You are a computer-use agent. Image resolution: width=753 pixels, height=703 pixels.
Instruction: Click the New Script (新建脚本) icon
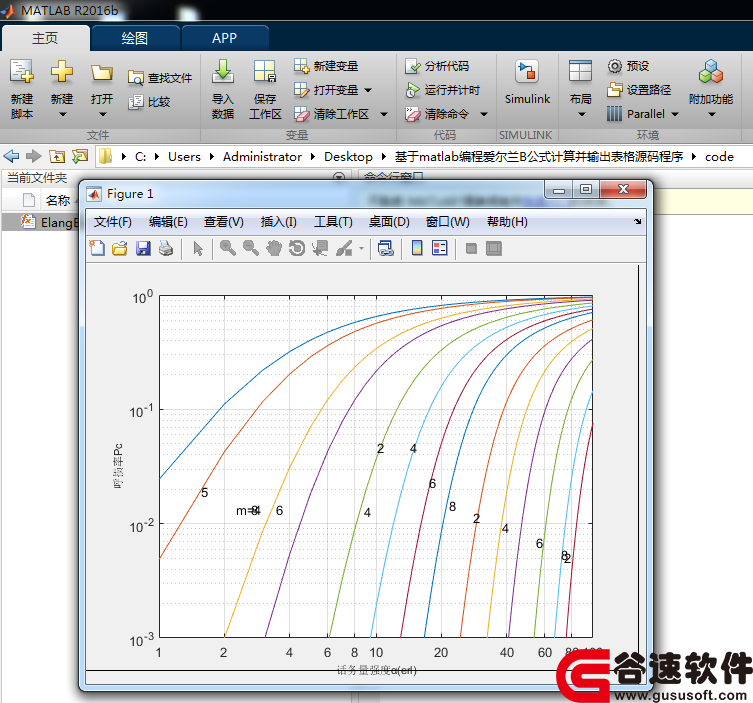pos(22,72)
